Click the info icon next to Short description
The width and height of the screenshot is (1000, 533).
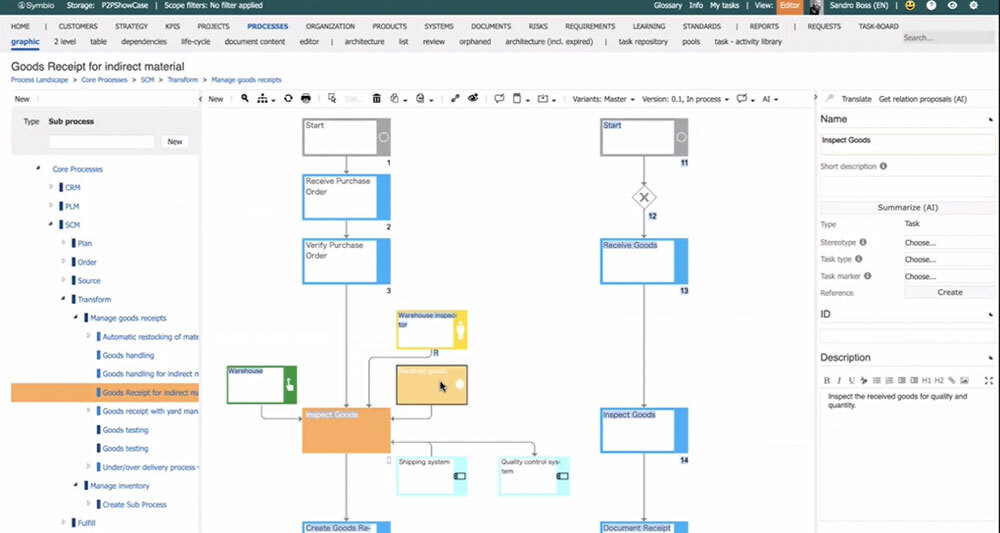coord(883,166)
